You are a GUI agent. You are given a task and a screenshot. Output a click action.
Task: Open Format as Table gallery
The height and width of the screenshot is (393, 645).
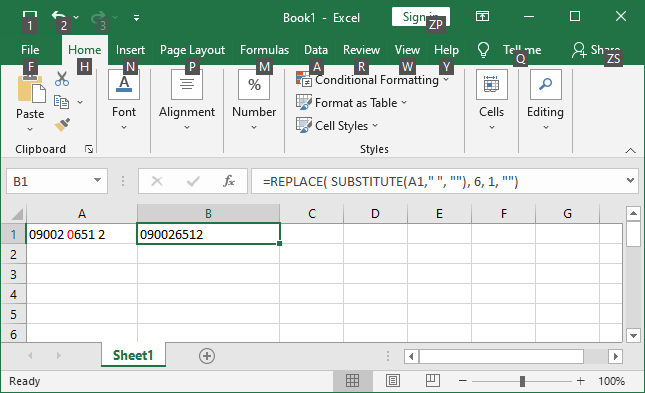pyautogui.click(x=352, y=102)
